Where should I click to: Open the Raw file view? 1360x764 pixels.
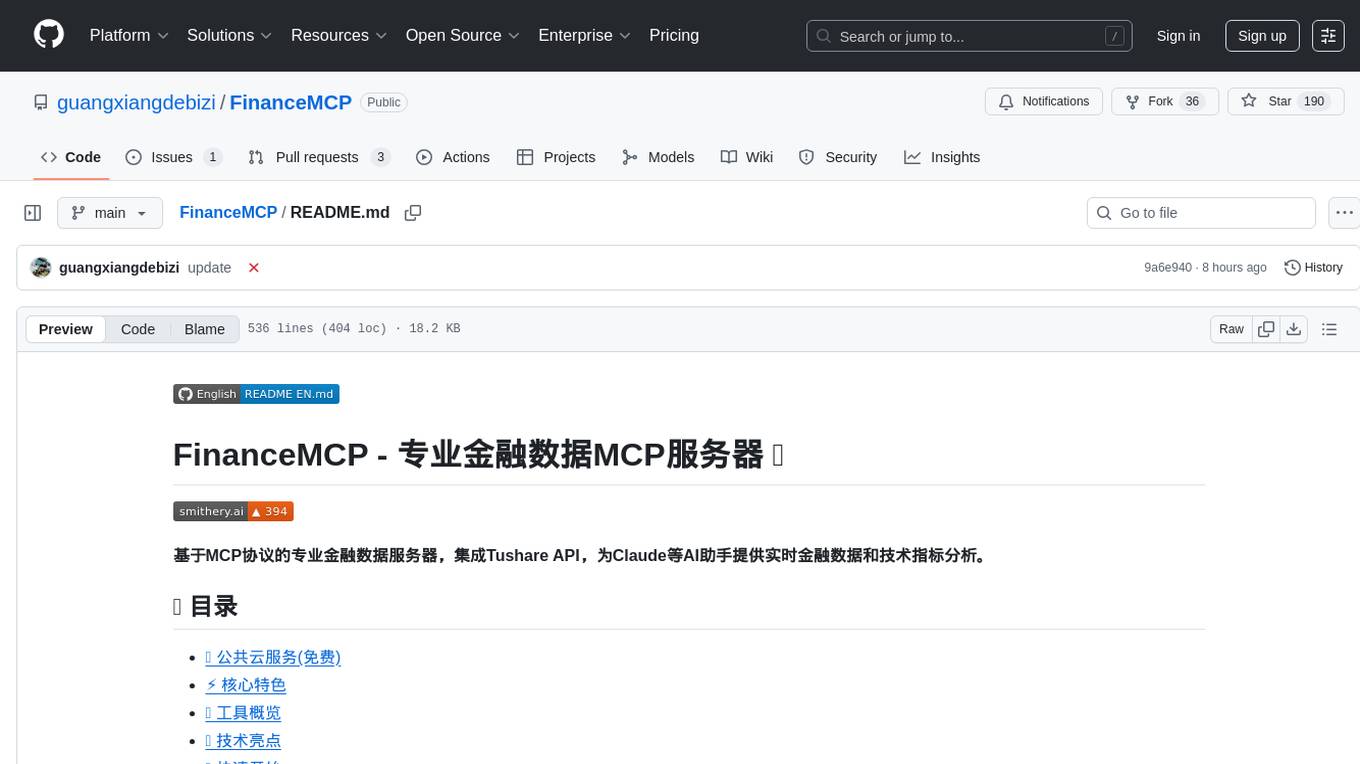(1231, 329)
